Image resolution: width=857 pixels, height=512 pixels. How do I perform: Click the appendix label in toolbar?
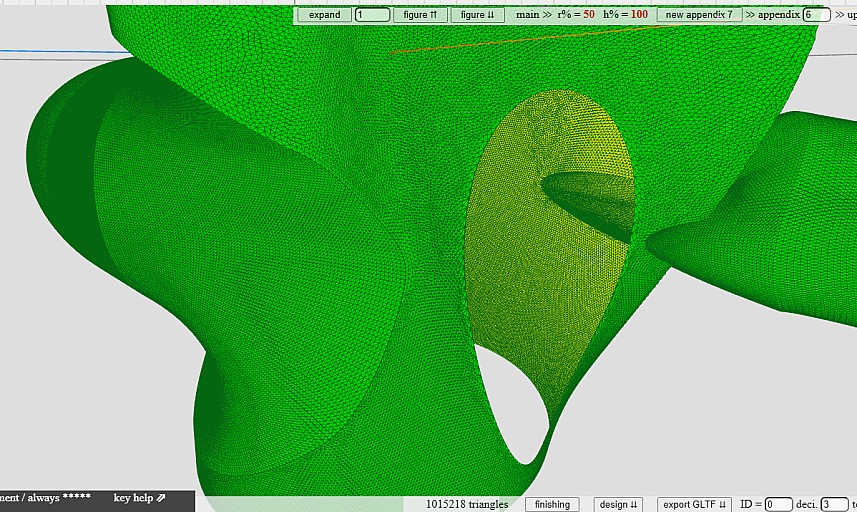(x=779, y=15)
